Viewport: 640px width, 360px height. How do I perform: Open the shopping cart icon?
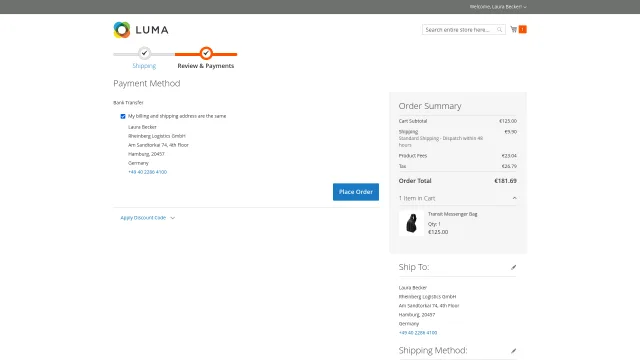514,29
